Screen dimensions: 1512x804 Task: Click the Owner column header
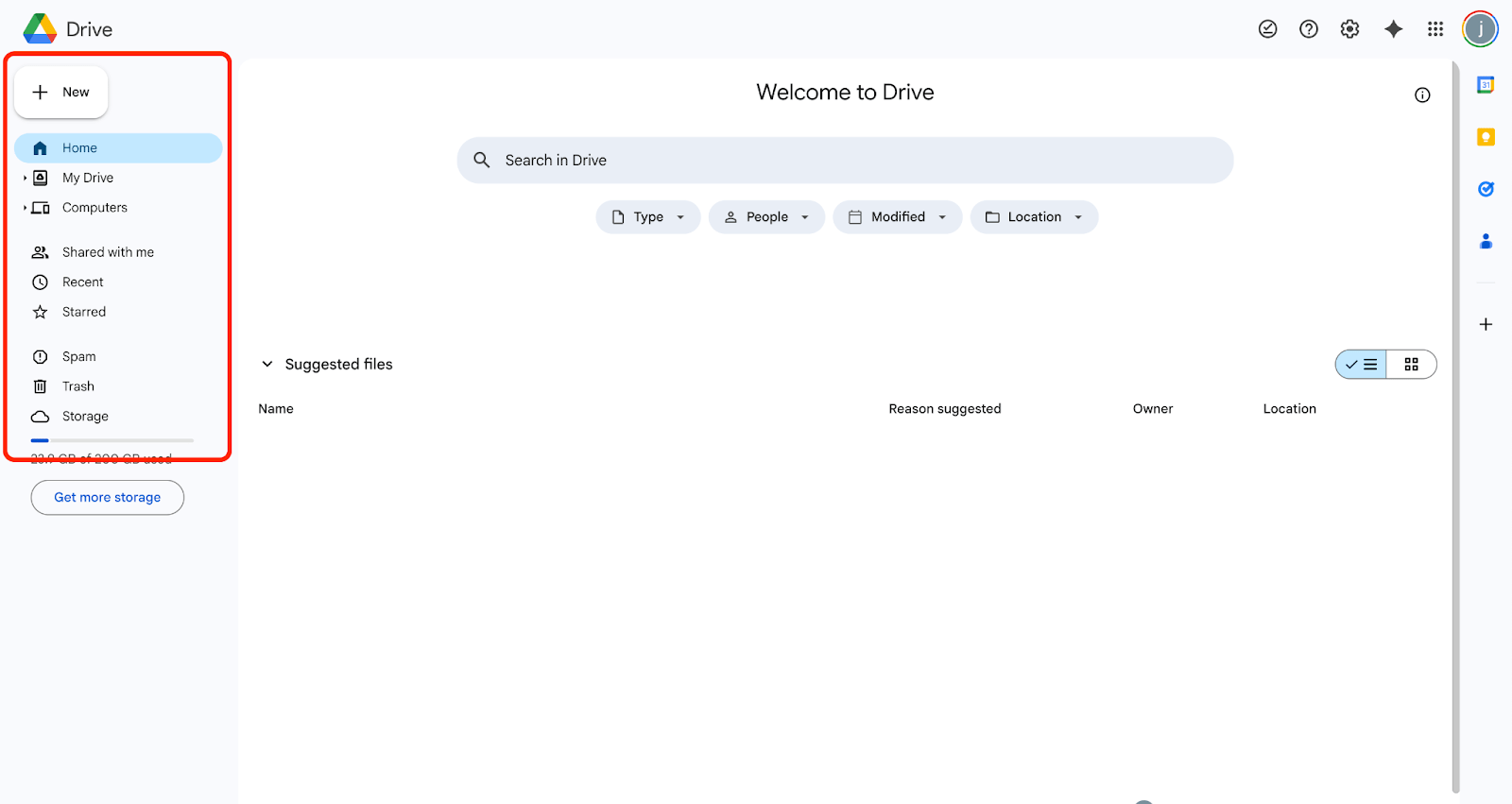(1153, 408)
